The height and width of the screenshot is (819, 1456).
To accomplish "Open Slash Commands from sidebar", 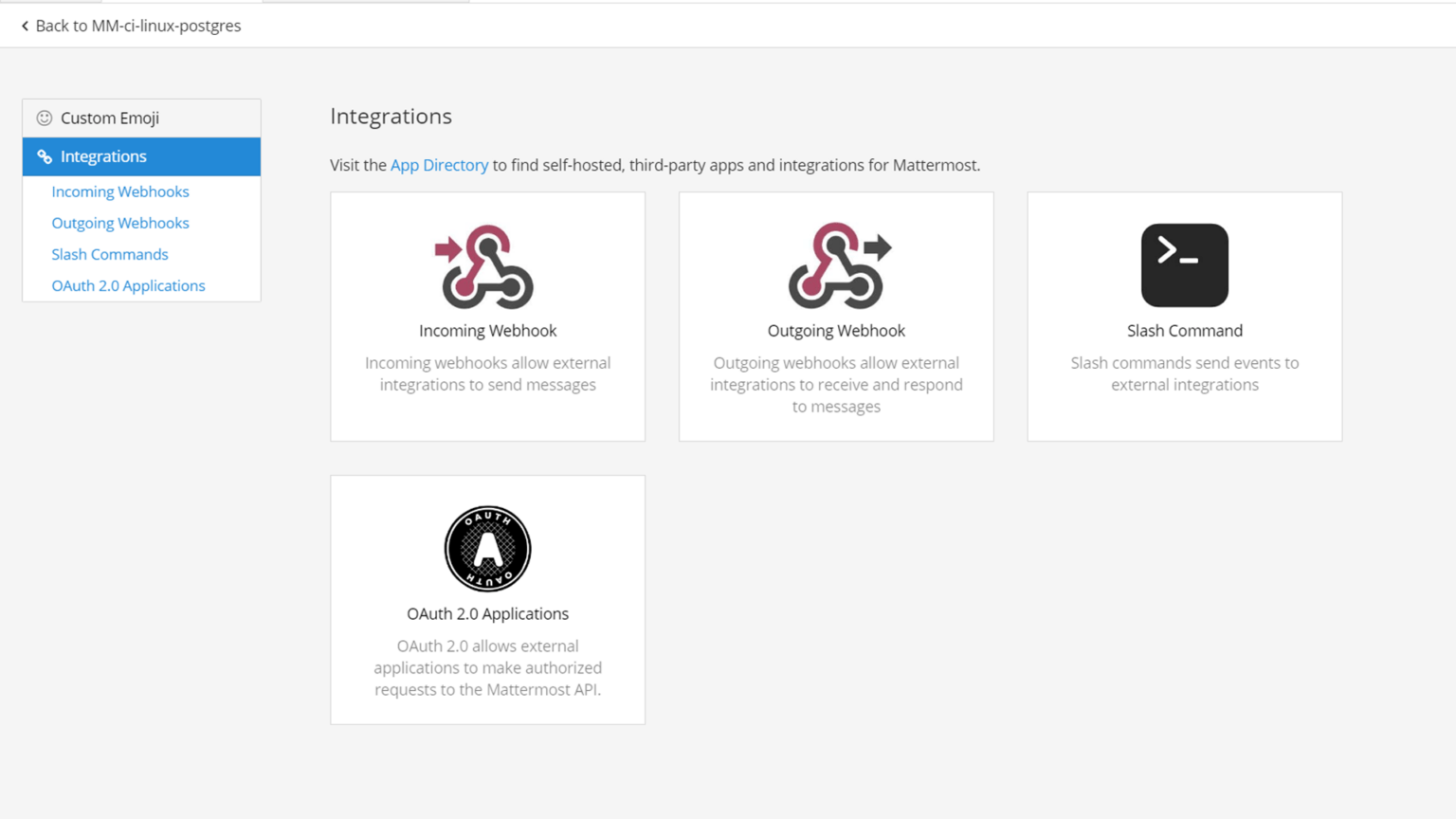I will click(110, 254).
